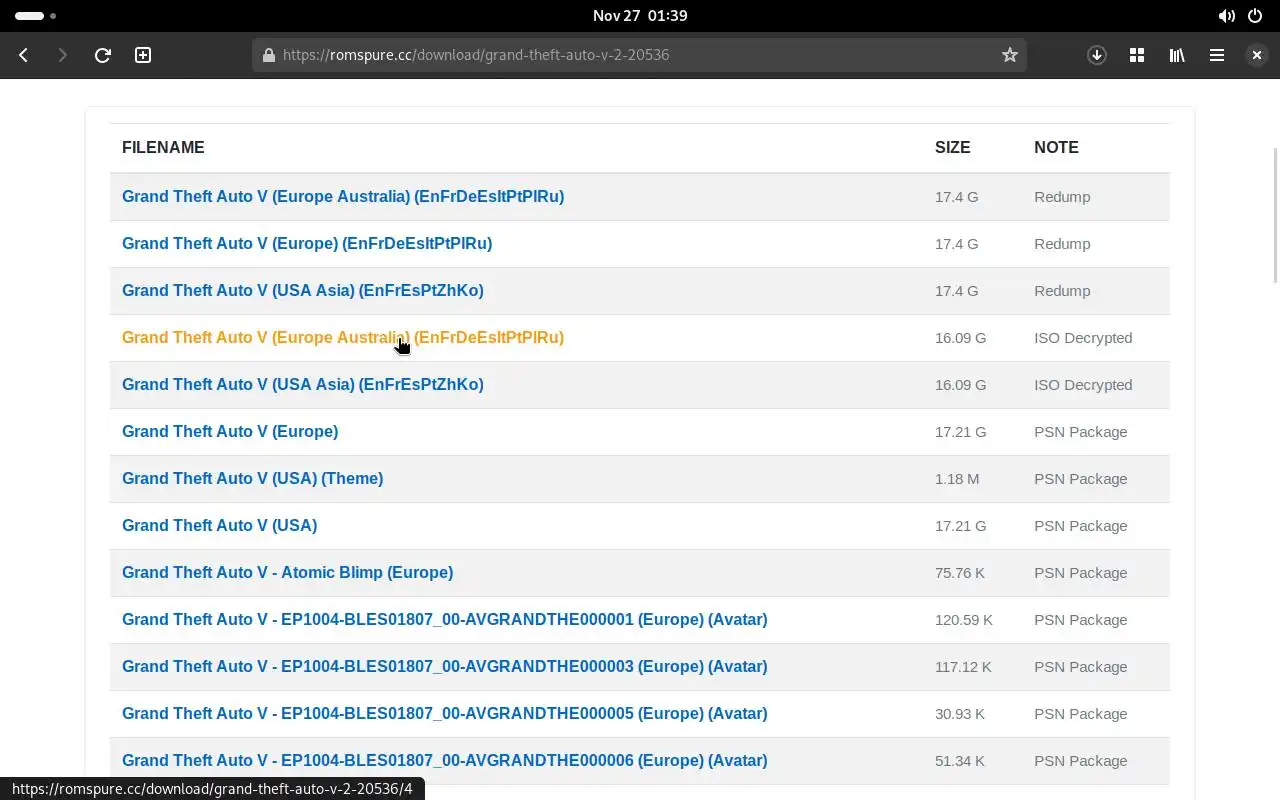Click the FILENAME column header

(163, 148)
